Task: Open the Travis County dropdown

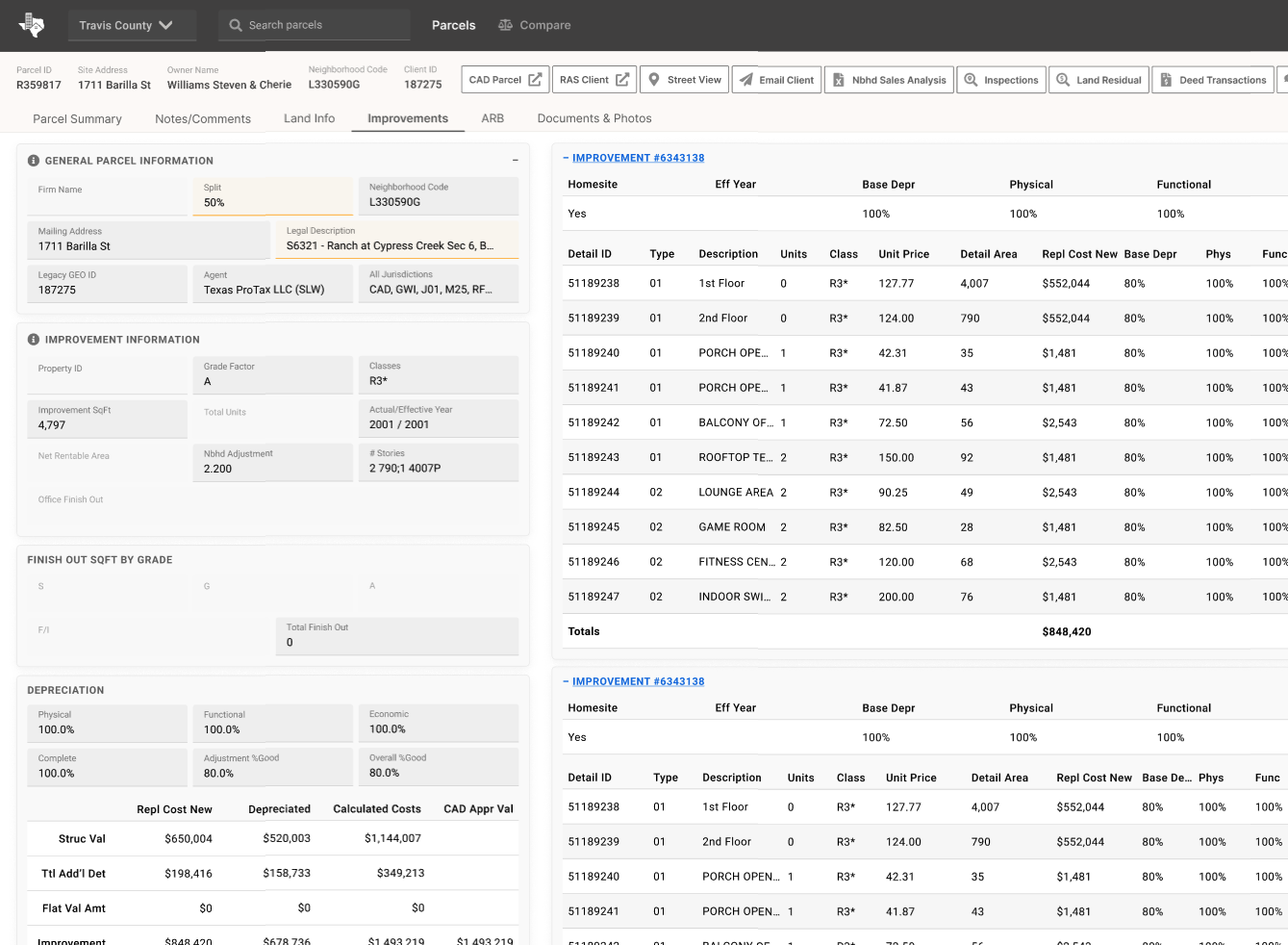Action: pos(132,25)
